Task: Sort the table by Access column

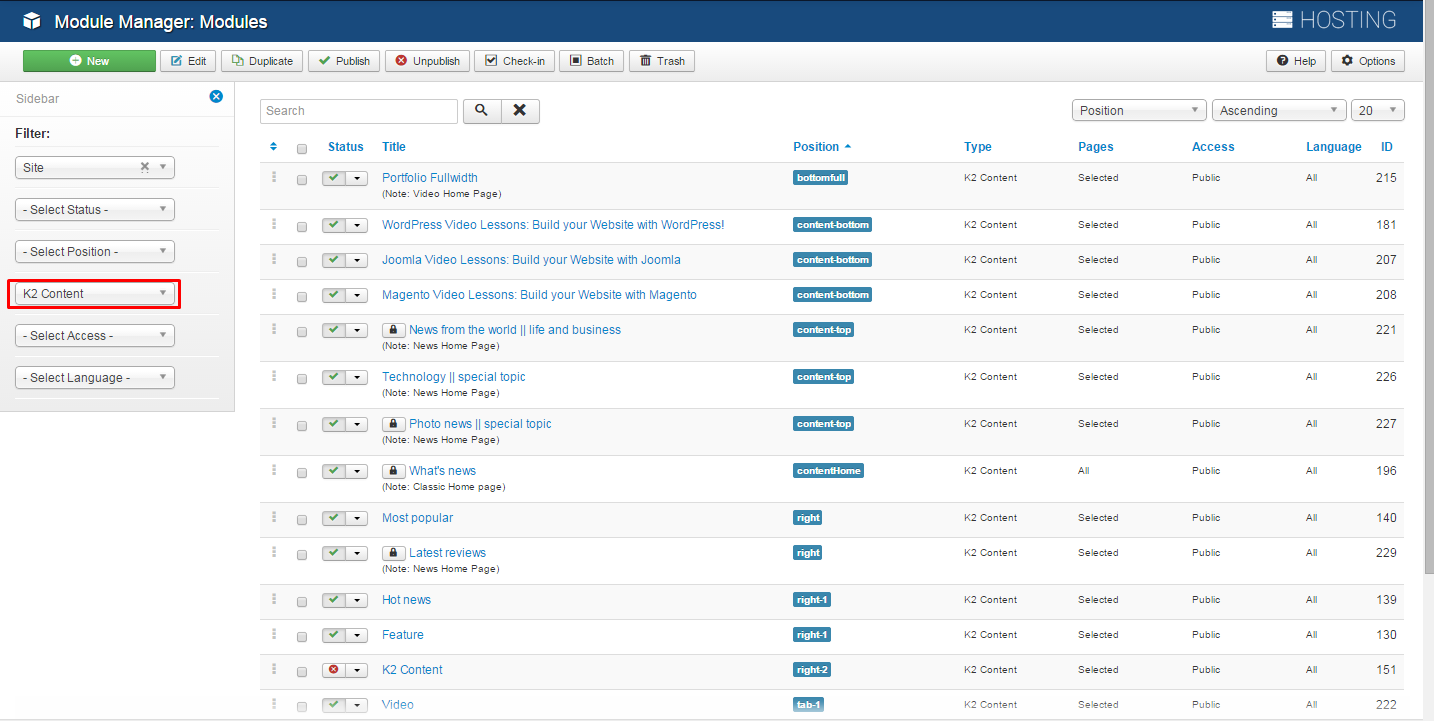Action: 1213,147
